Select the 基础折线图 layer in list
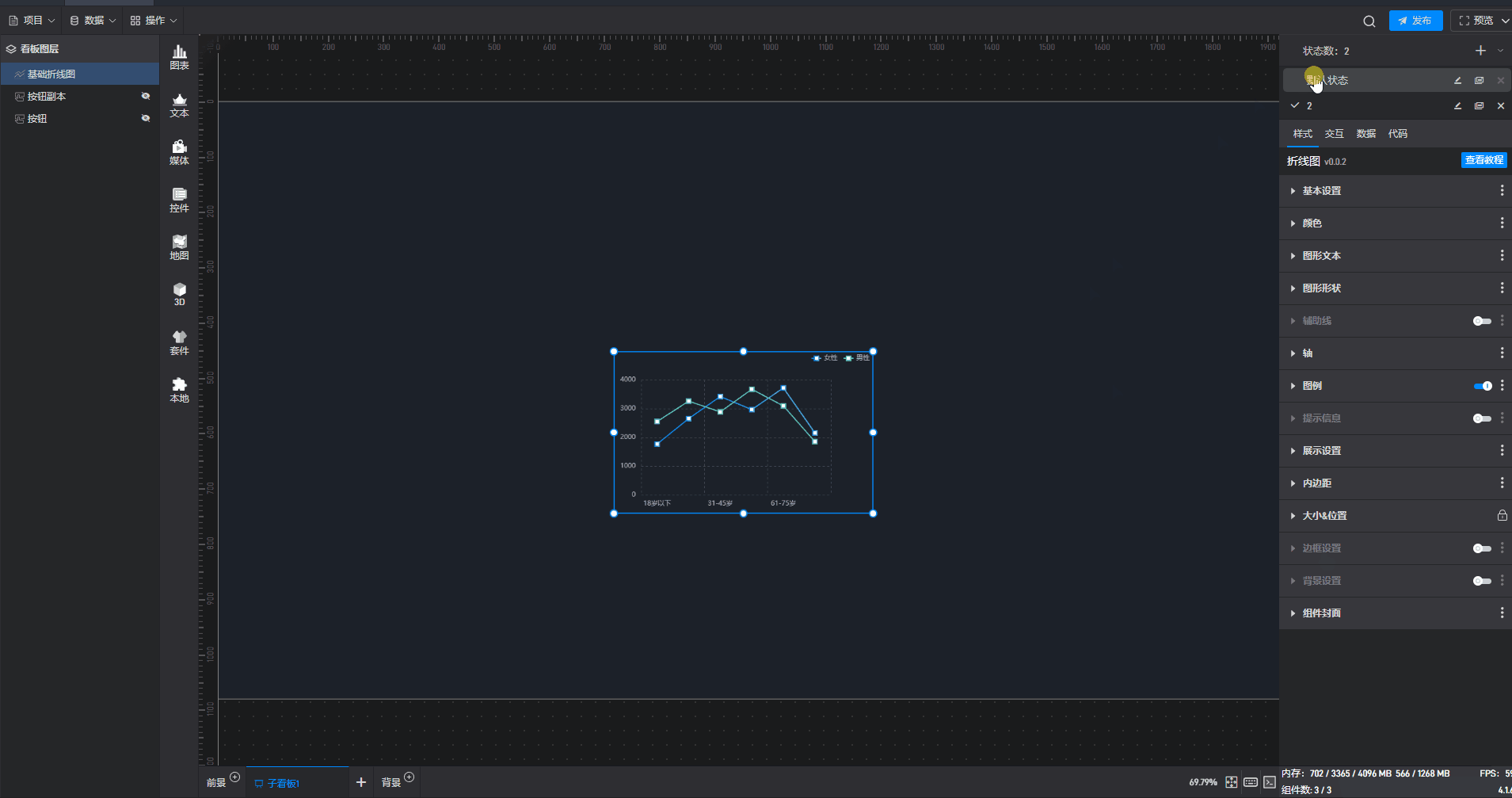 click(x=51, y=74)
